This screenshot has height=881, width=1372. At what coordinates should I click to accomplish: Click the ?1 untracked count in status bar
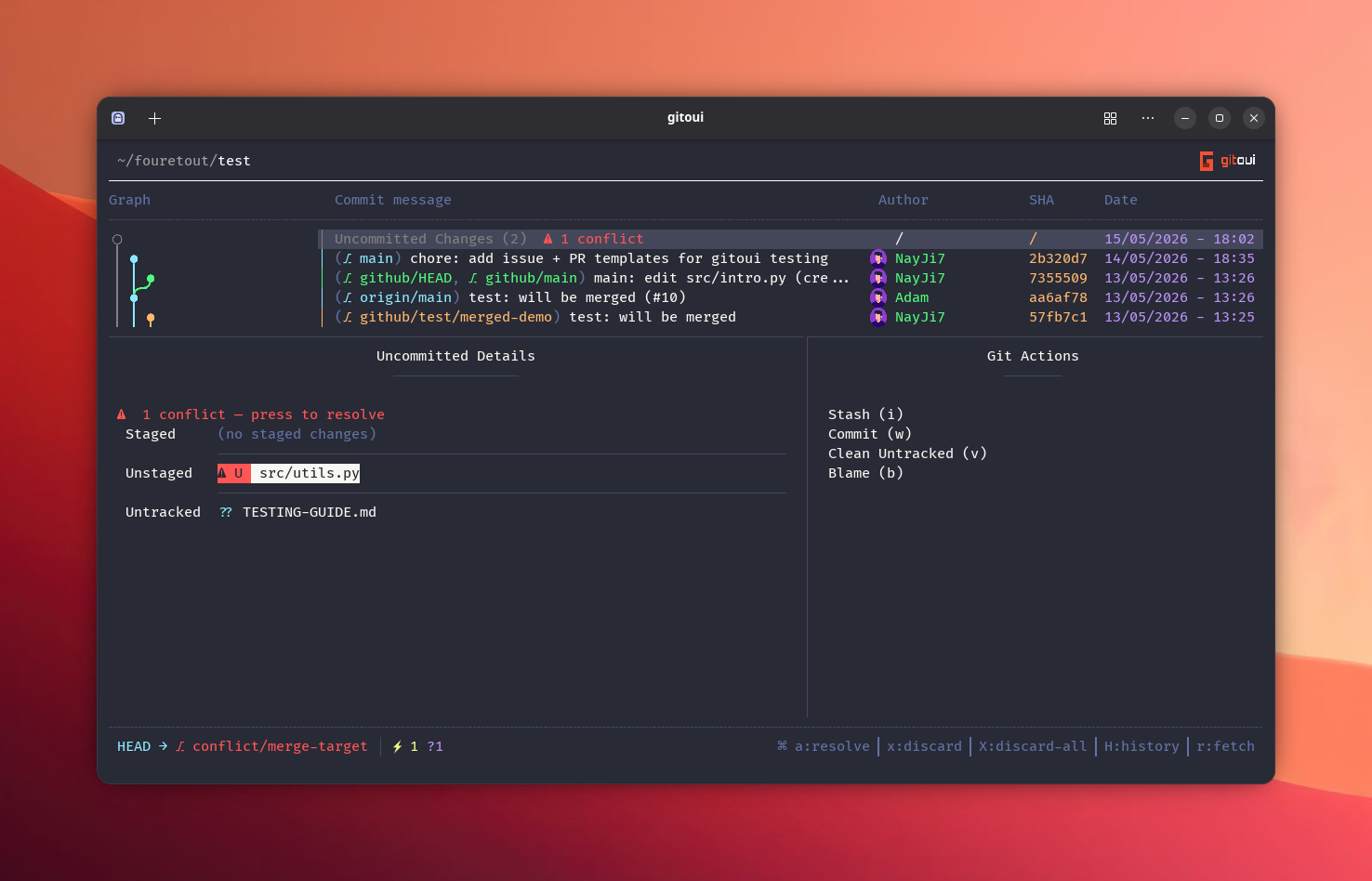coord(435,746)
